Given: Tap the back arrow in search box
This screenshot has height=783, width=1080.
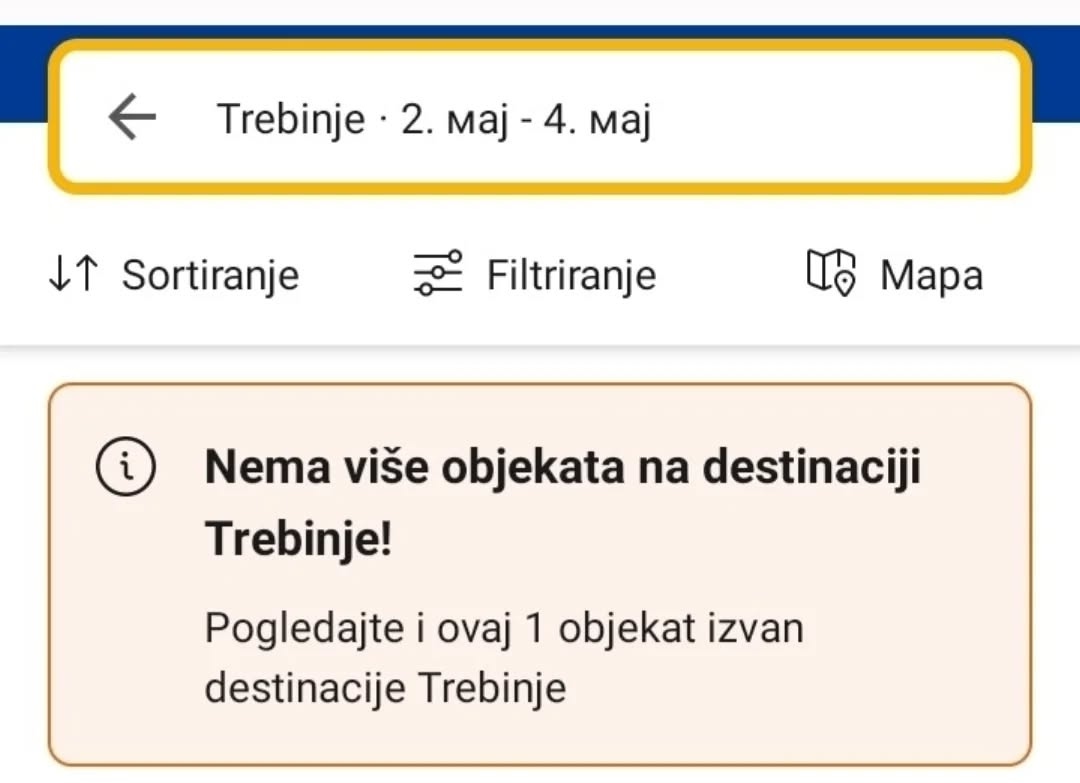Looking at the screenshot, I should 132,117.
